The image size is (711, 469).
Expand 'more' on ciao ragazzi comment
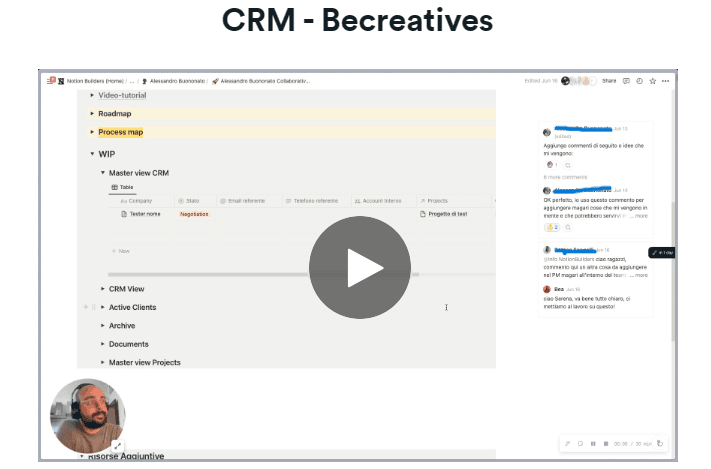coord(641,275)
